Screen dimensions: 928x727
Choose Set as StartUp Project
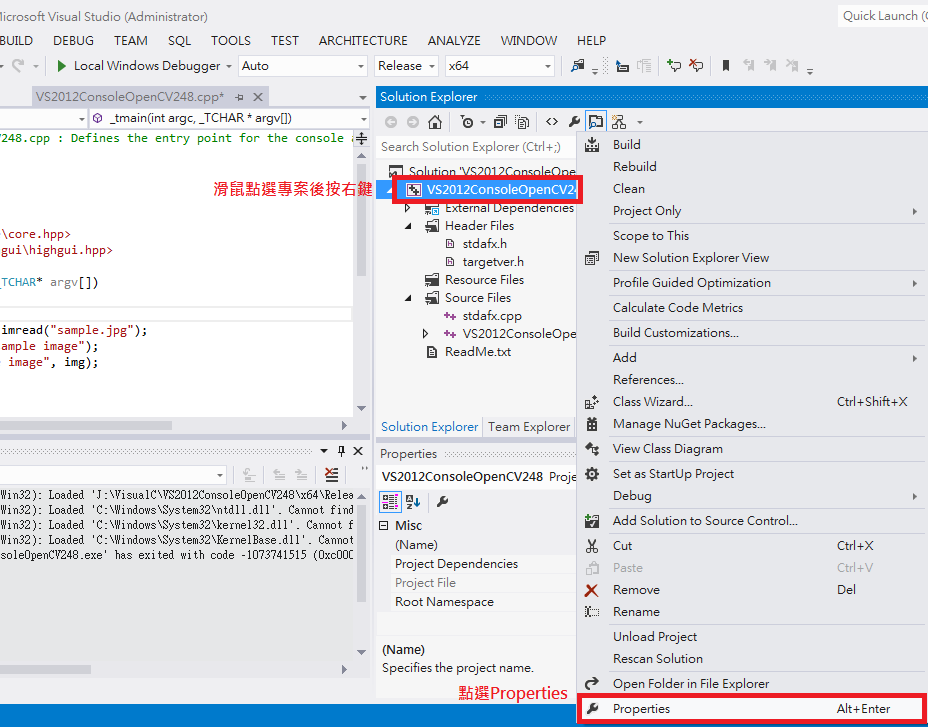[x=751, y=474]
